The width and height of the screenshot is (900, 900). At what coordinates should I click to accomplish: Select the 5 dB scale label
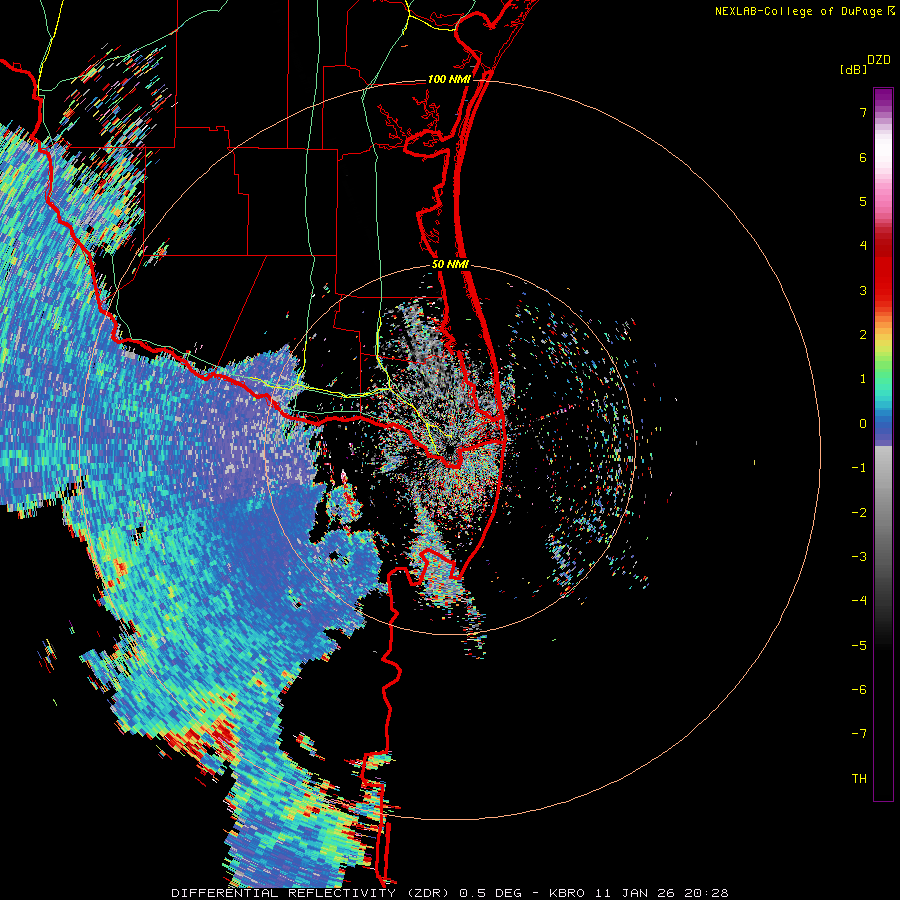863,201
